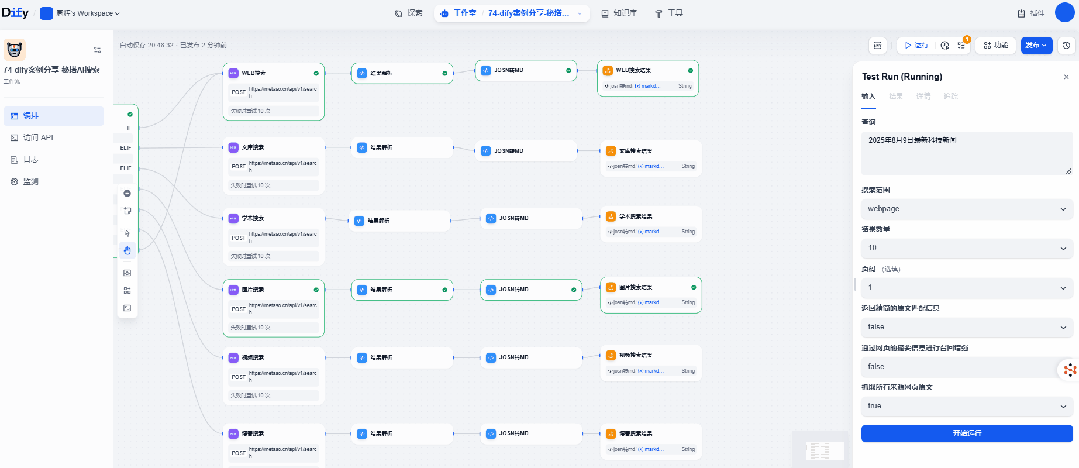
Task: Open the 功能 features panel button
Action: [996, 45]
